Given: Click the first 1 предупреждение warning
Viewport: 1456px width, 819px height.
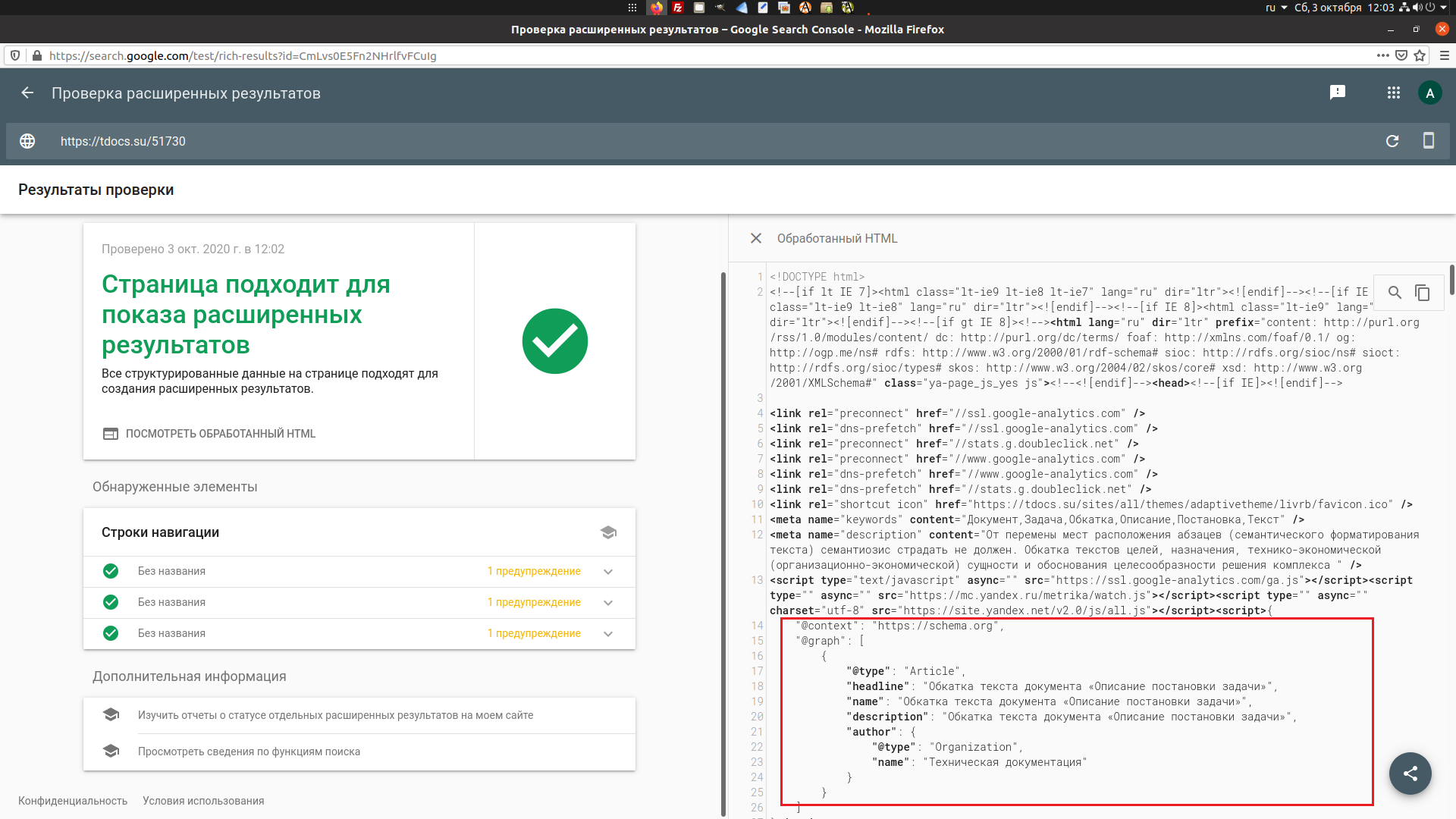Looking at the screenshot, I should 534,571.
